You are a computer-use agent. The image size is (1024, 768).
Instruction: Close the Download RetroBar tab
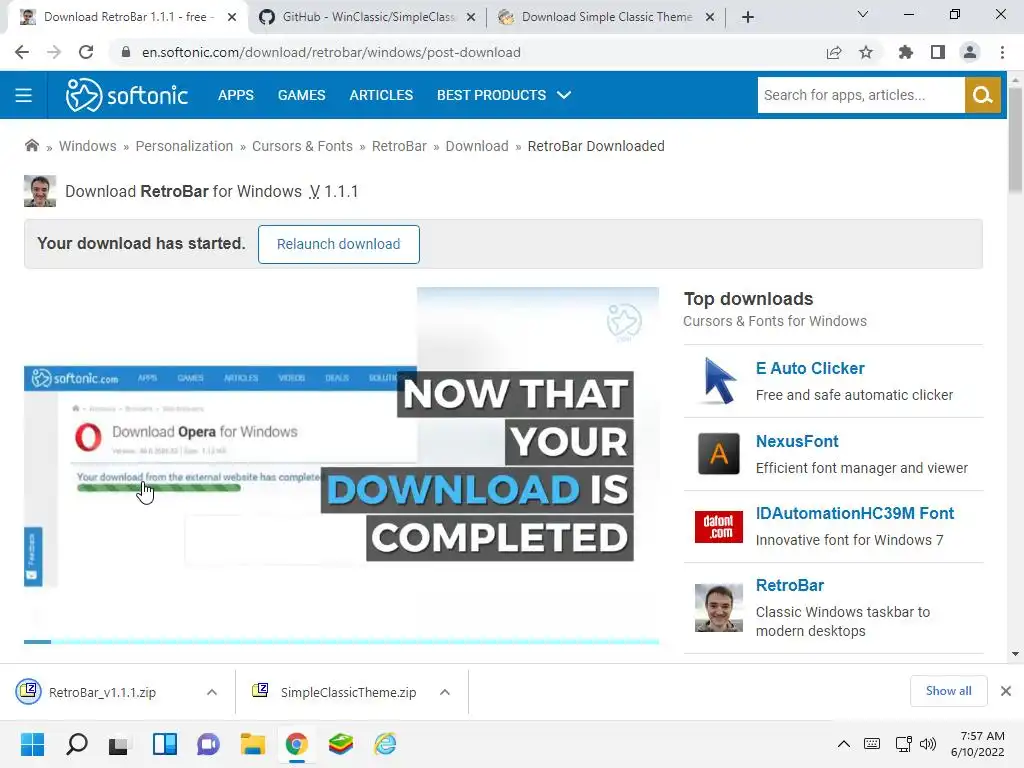coord(232,17)
